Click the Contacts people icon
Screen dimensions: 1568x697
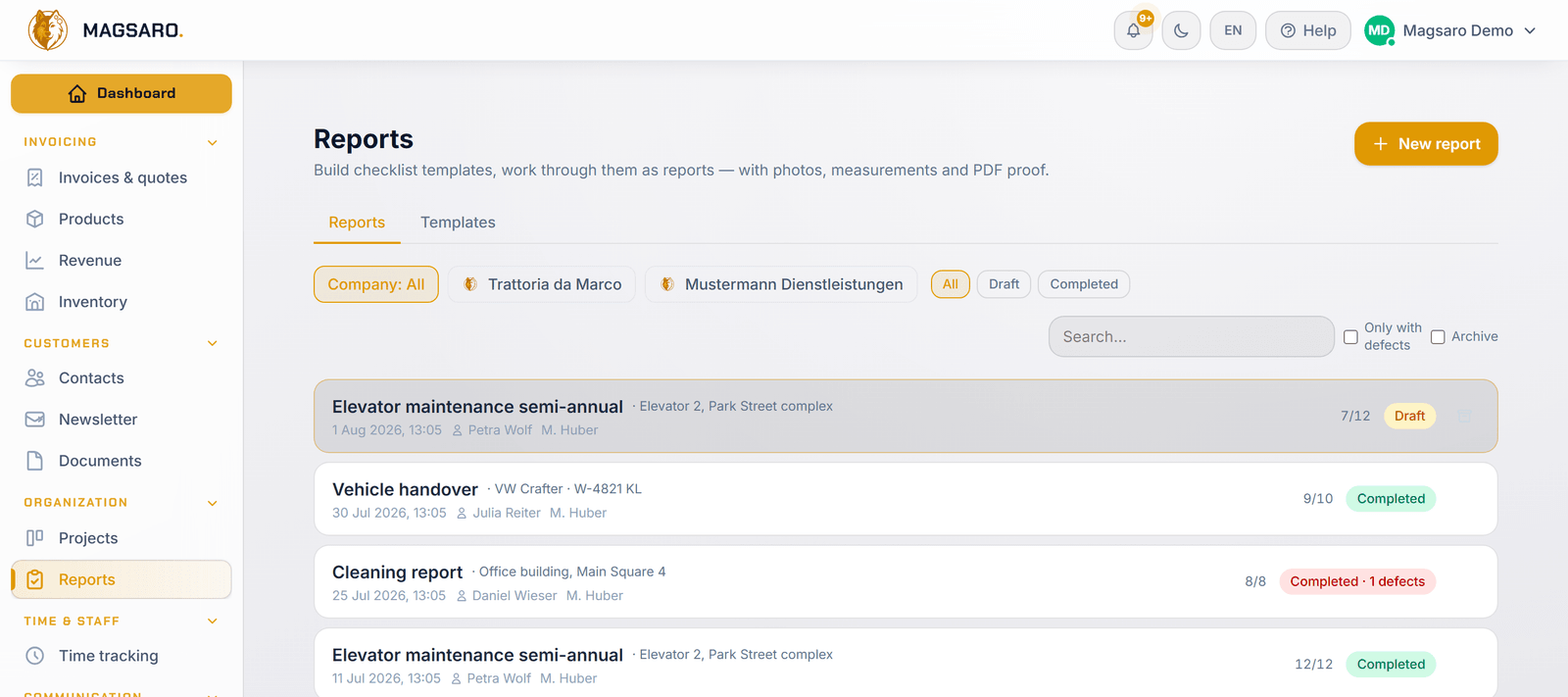[35, 377]
